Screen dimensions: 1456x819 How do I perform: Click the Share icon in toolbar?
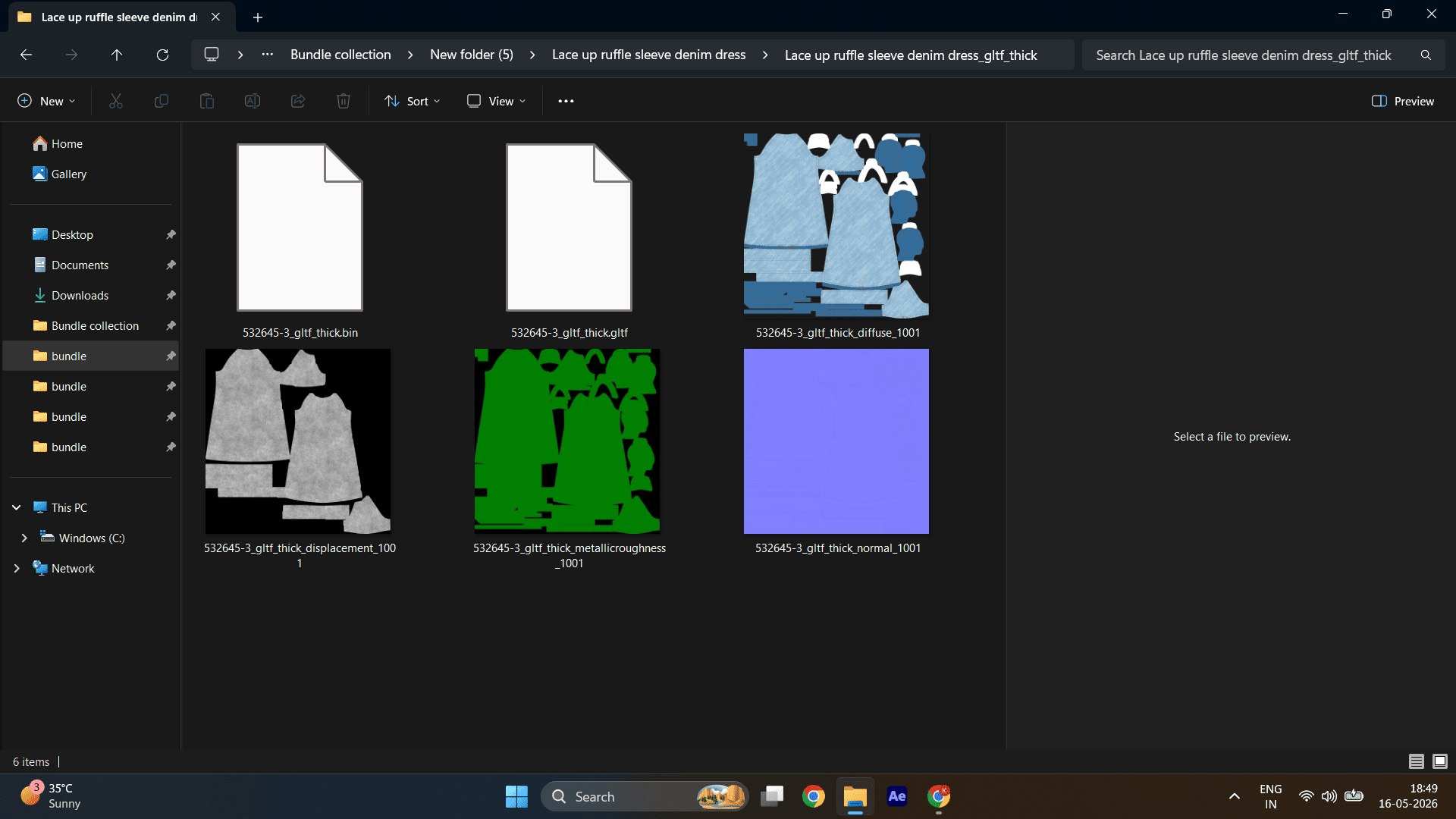click(298, 101)
